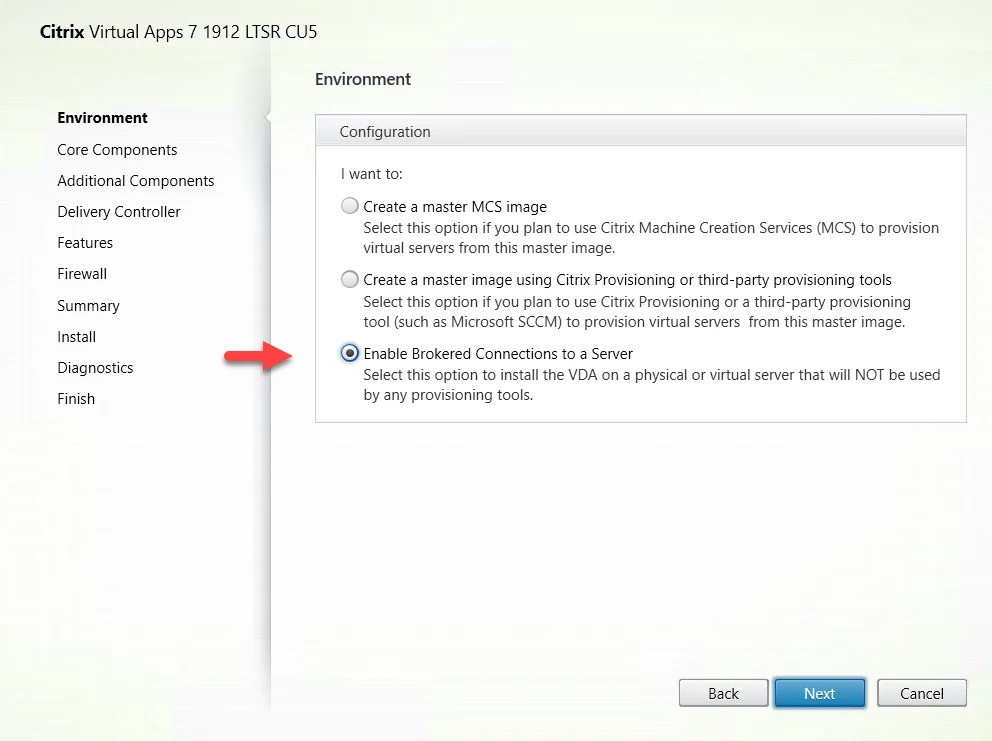Choose Citrix Provisioning master image option
The width and height of the screenshot is (992, 741).
pyautogui.click(x=349, y=279)
